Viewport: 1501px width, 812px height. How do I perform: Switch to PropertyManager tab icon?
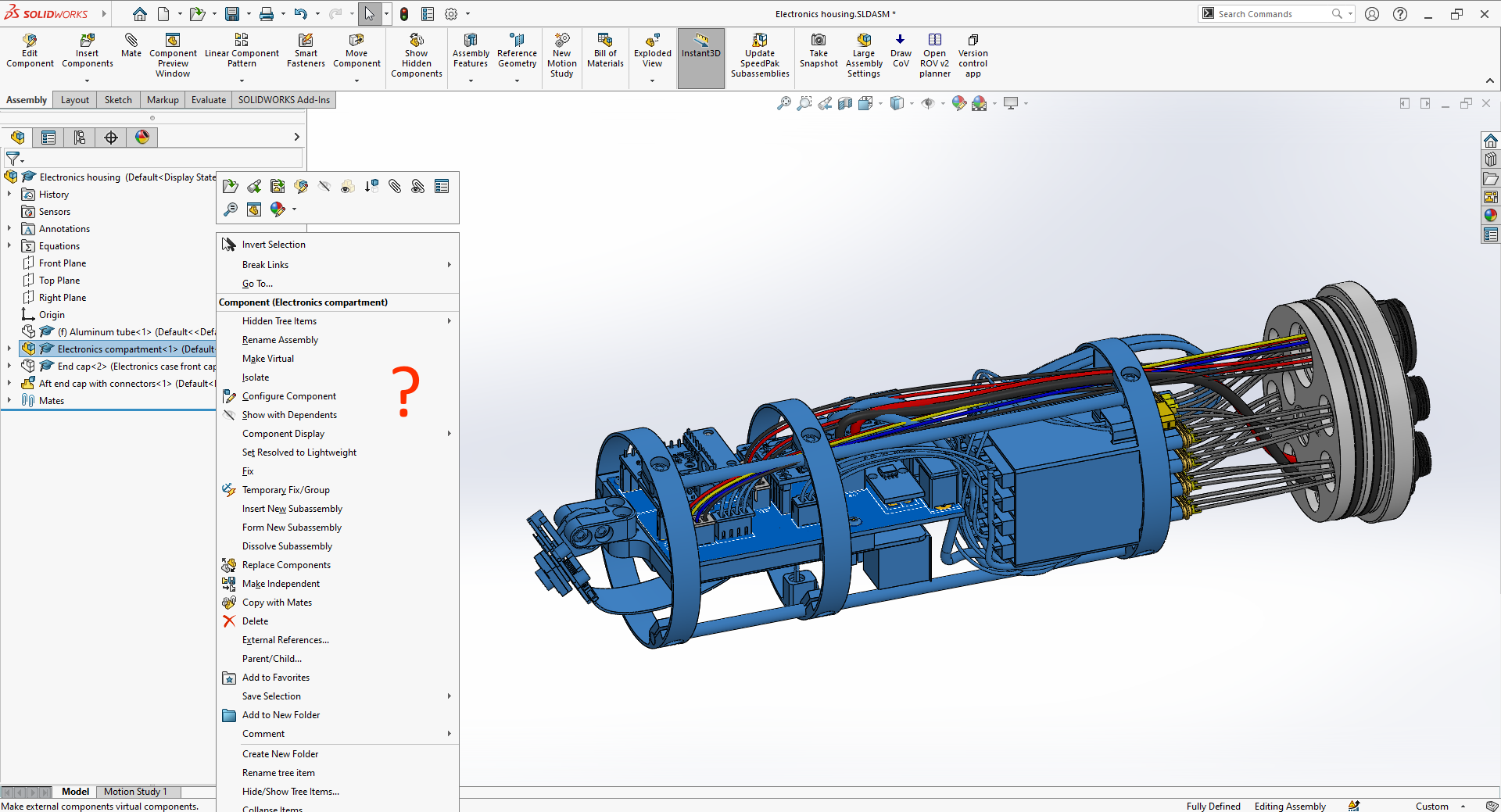pyautogui.click(x=48, y=138)
